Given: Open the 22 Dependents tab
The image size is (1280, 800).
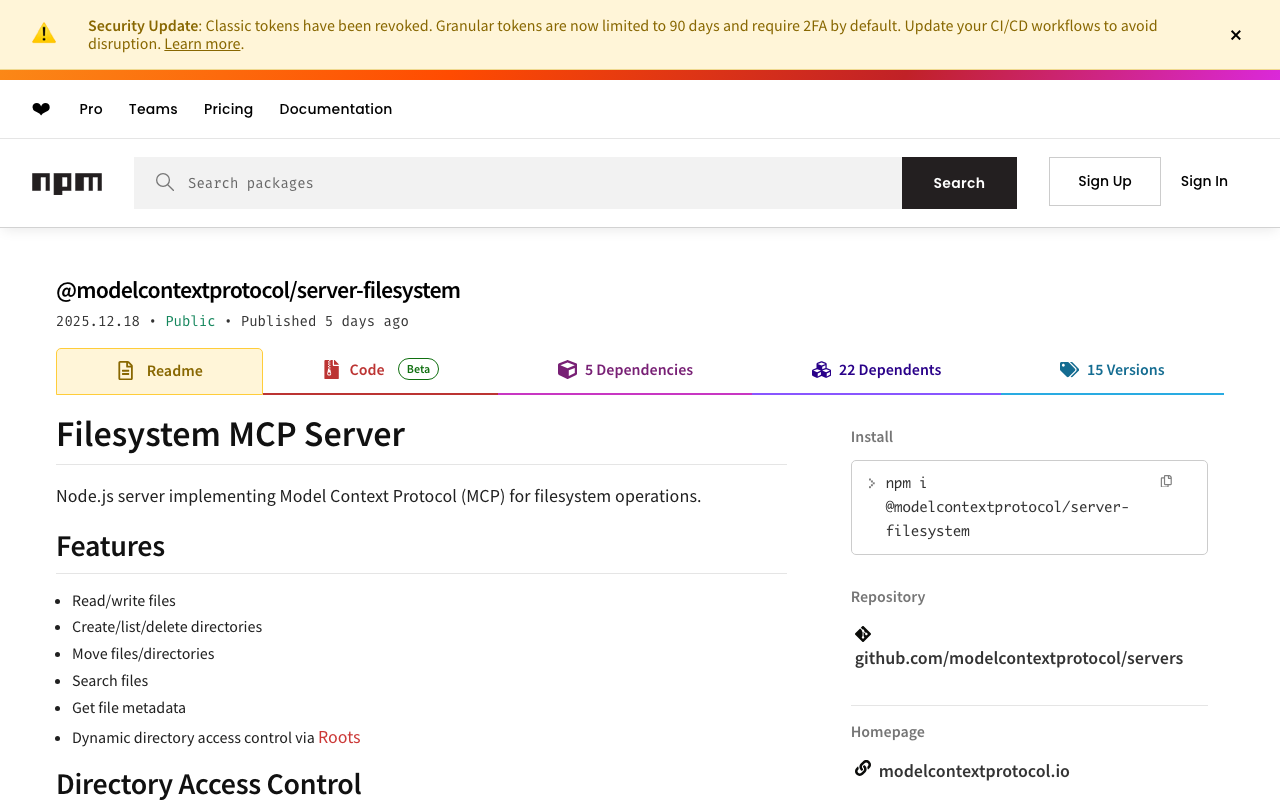Looking at the screenshot, I should (x=876, y=370).
